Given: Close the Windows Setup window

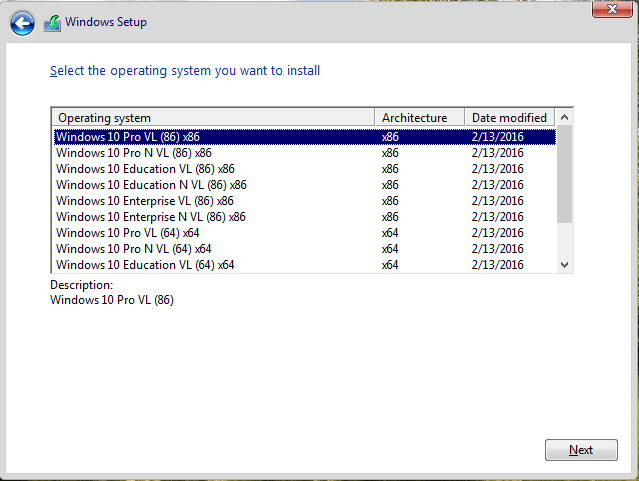Looking at the screenshot, I should (x=612, y=9).
